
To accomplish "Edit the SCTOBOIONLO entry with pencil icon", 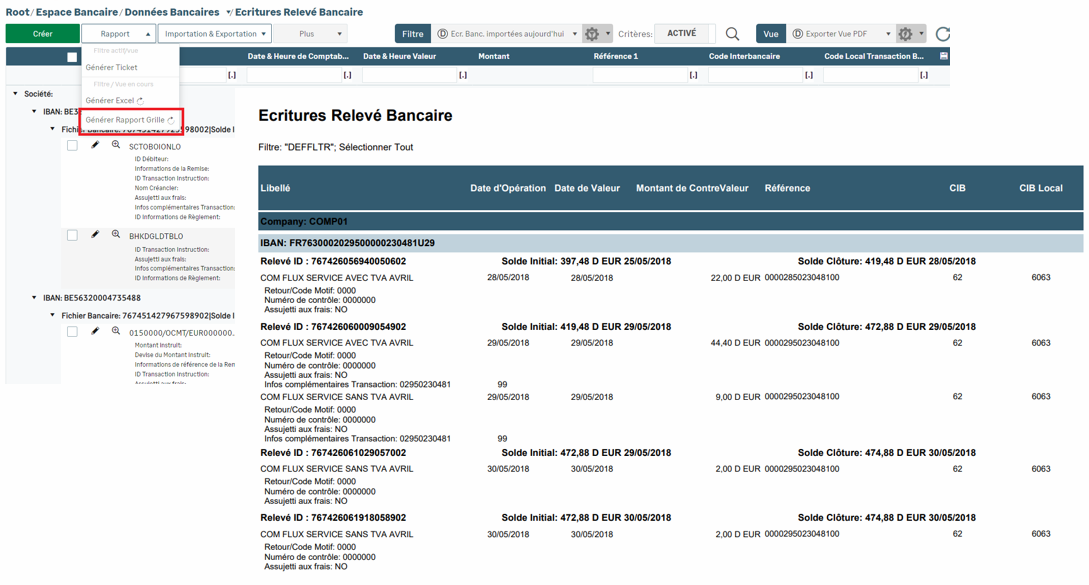I will pos(95,146).
